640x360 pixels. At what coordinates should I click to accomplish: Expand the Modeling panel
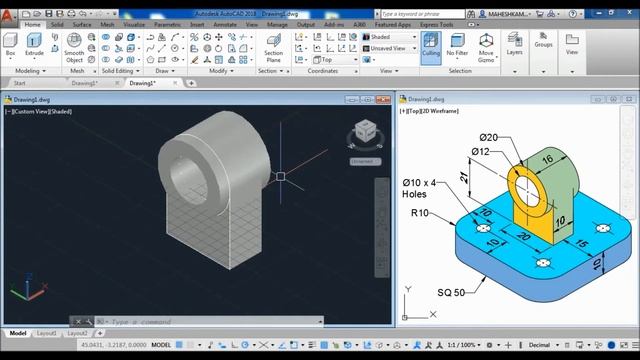click(30, 71)
